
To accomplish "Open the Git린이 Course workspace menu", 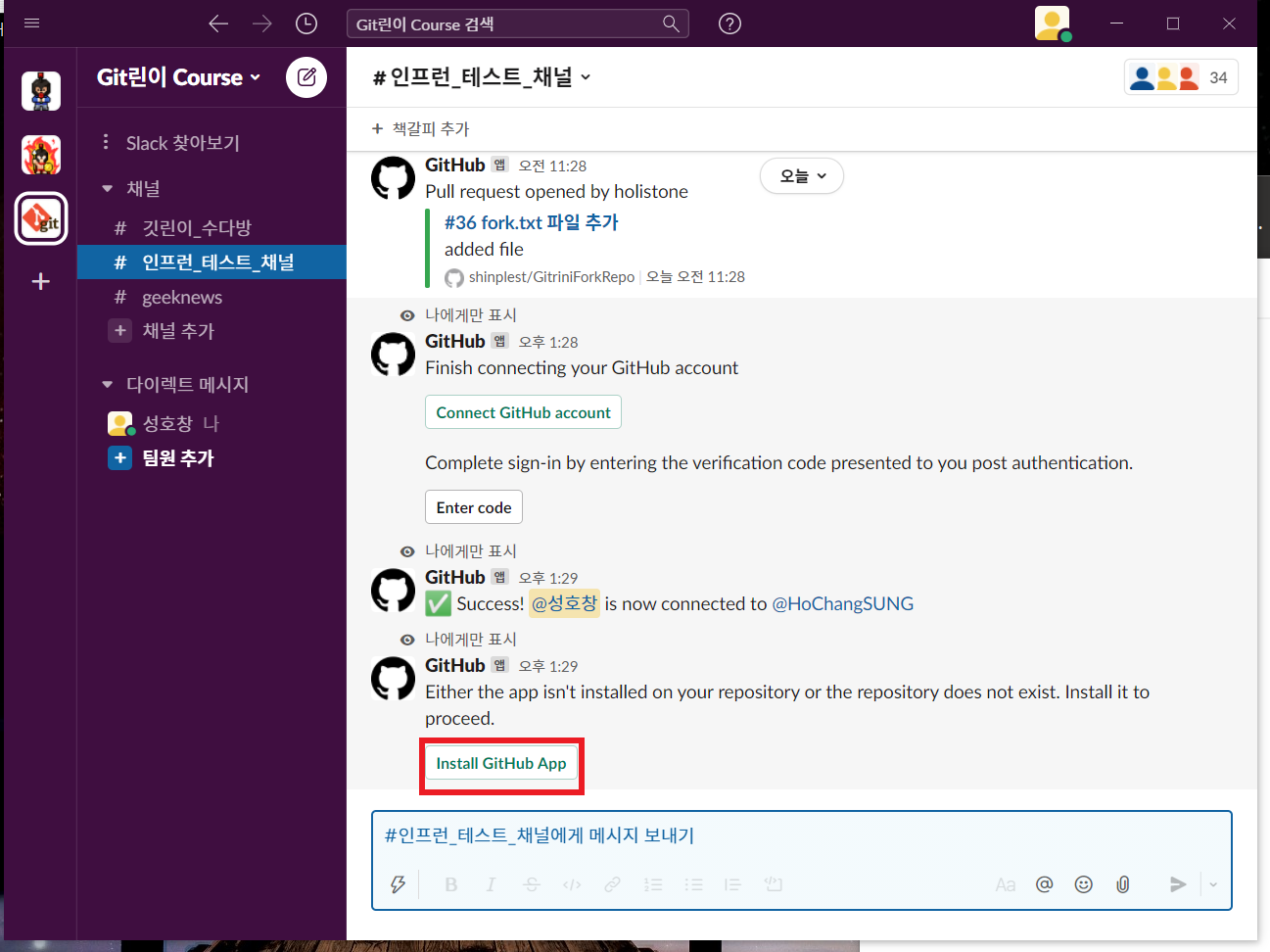I will 179,77.
